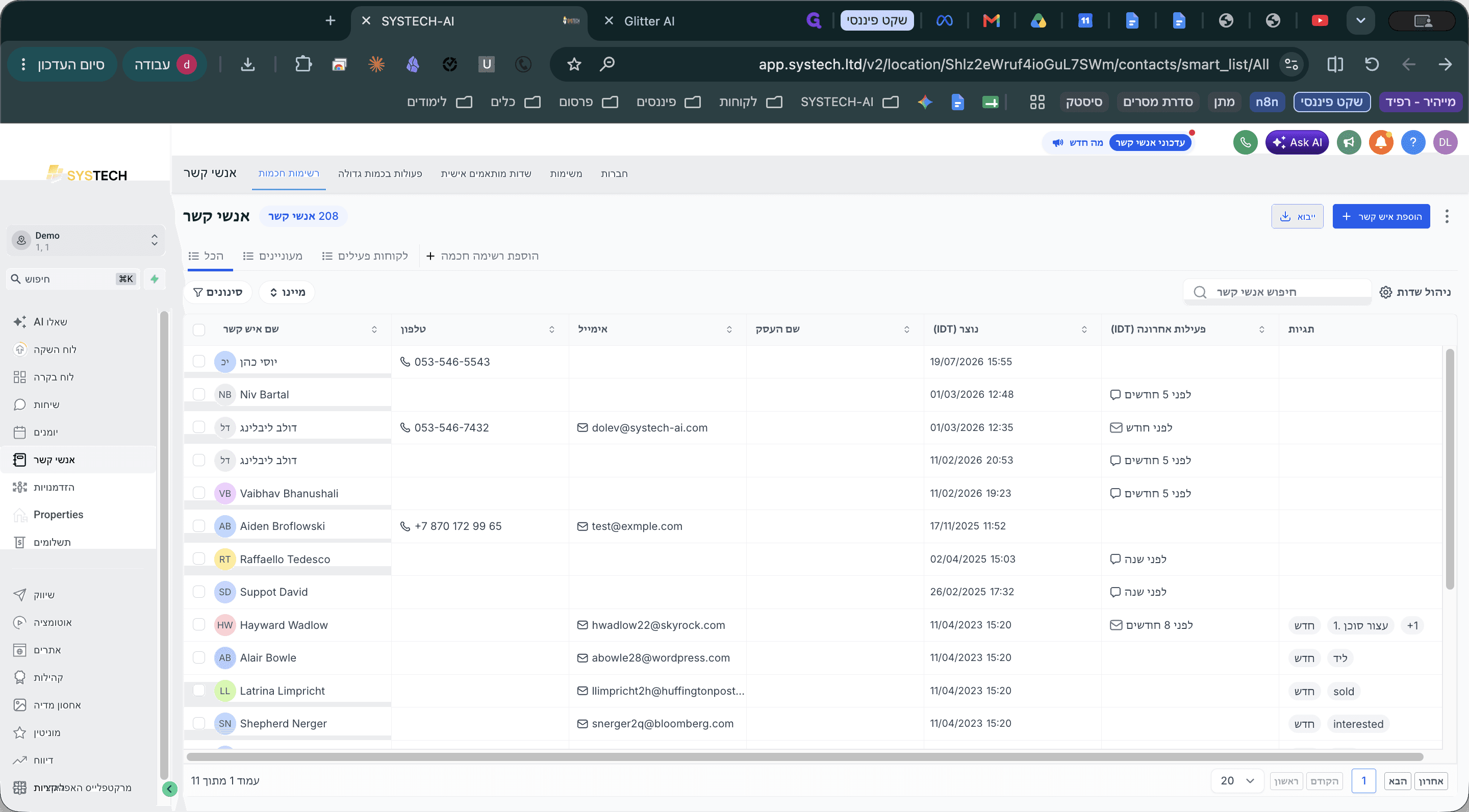Select the מעוניינים smart list tab

tap(272, 256)
